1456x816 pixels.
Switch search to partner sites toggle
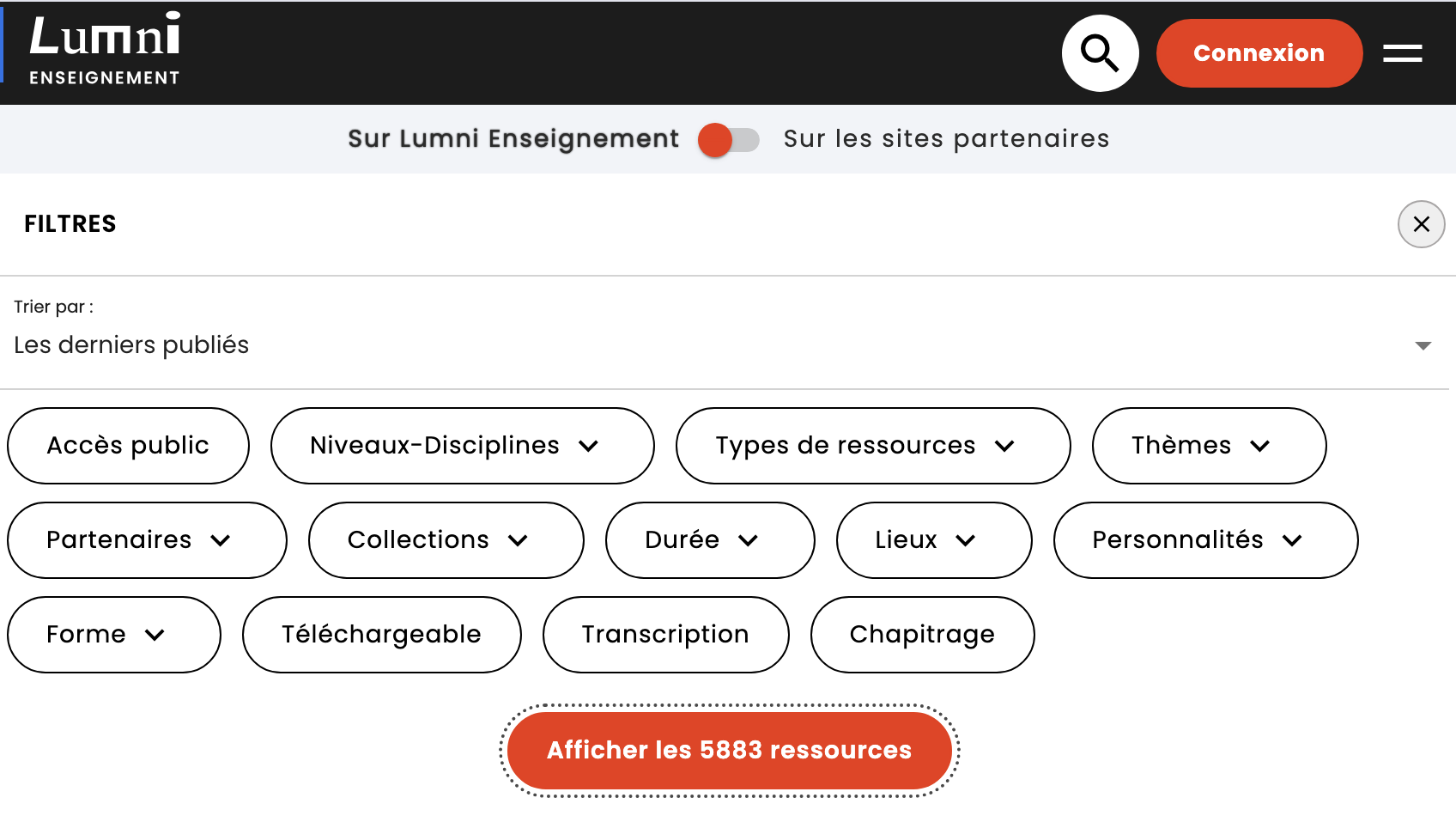click(x=729, y=139)
